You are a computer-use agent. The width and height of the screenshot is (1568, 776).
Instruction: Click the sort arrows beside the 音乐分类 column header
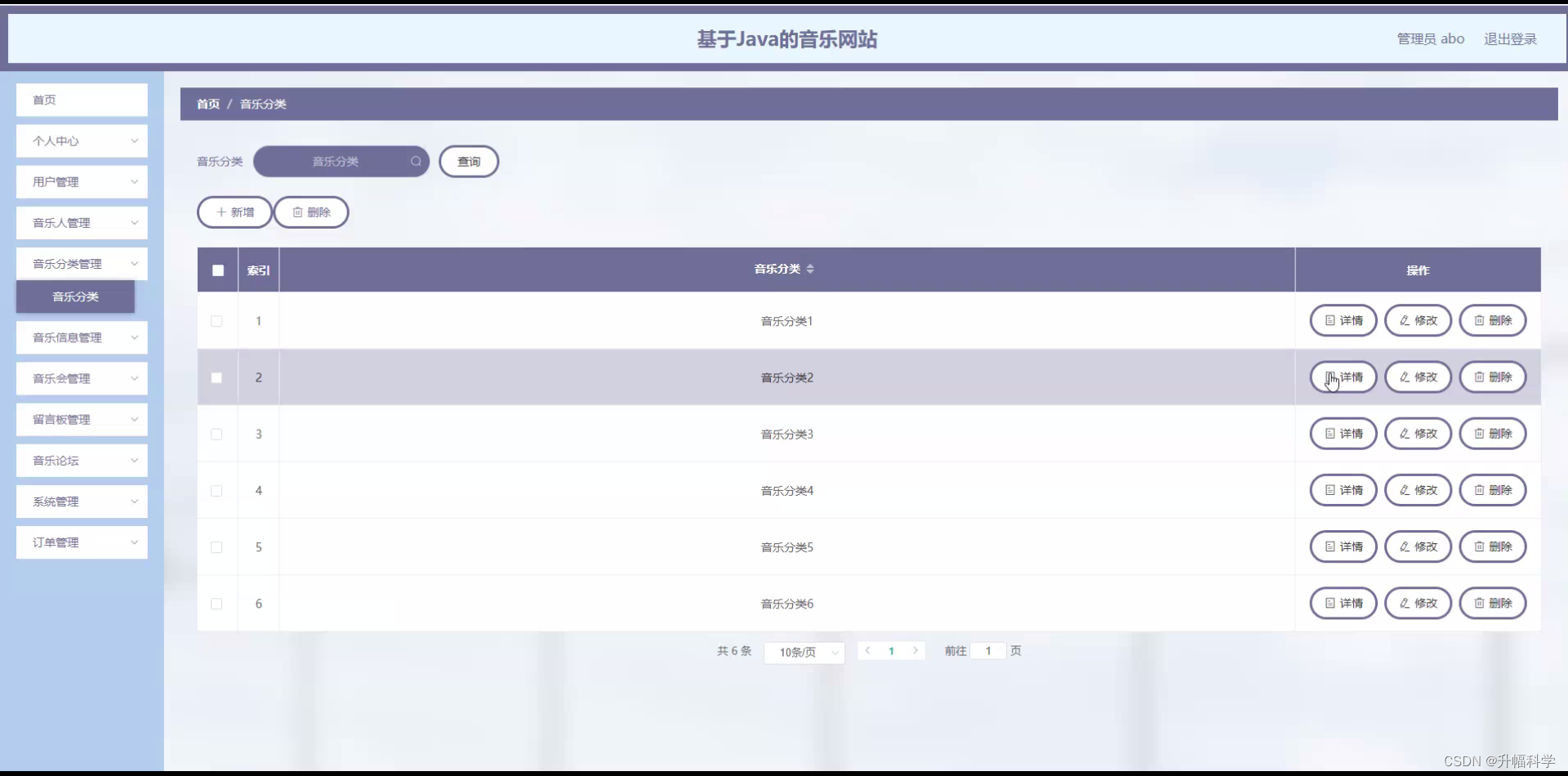[x=811, y=269]
